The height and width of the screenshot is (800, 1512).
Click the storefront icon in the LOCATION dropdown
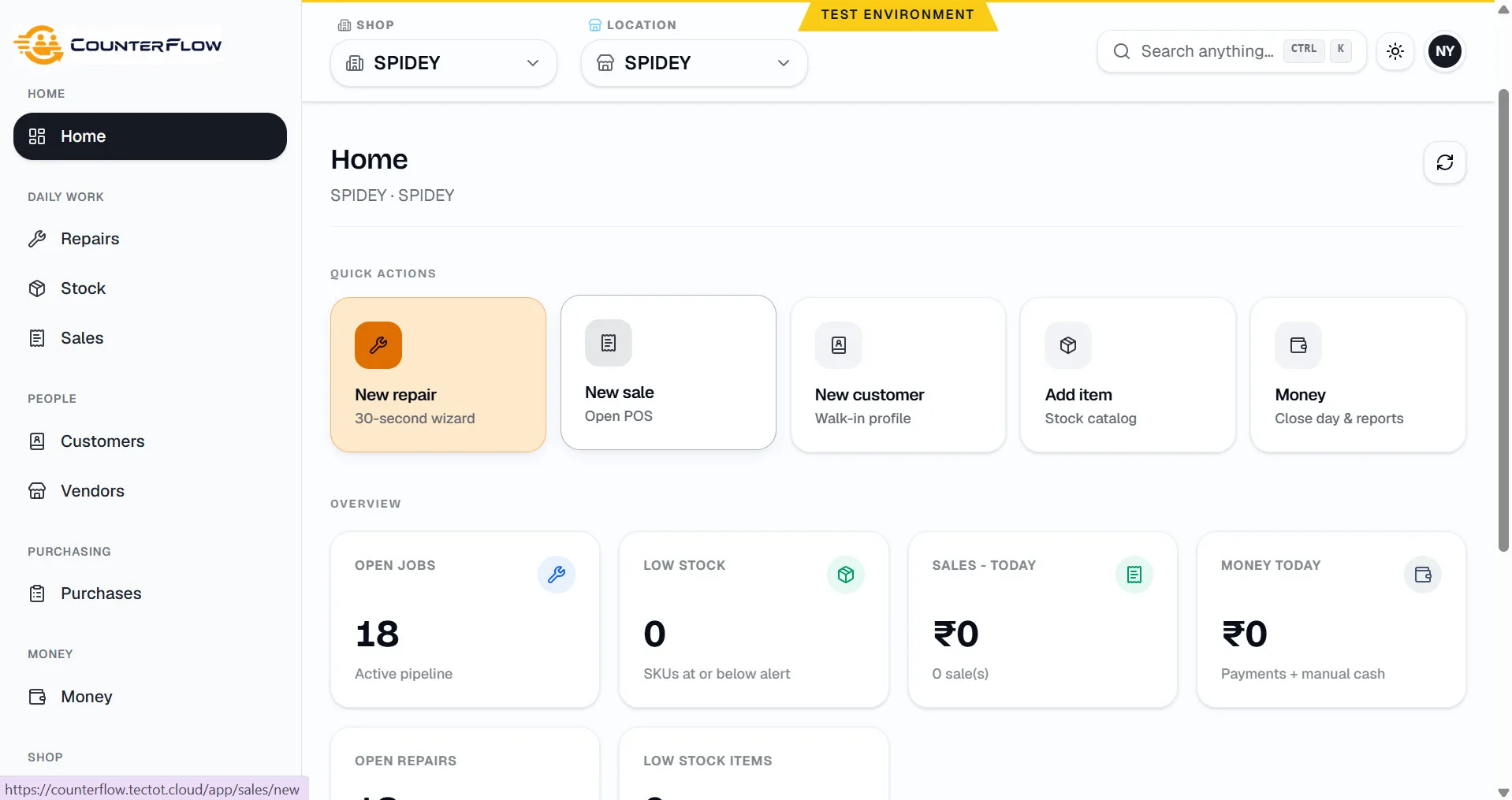[605, 63]
